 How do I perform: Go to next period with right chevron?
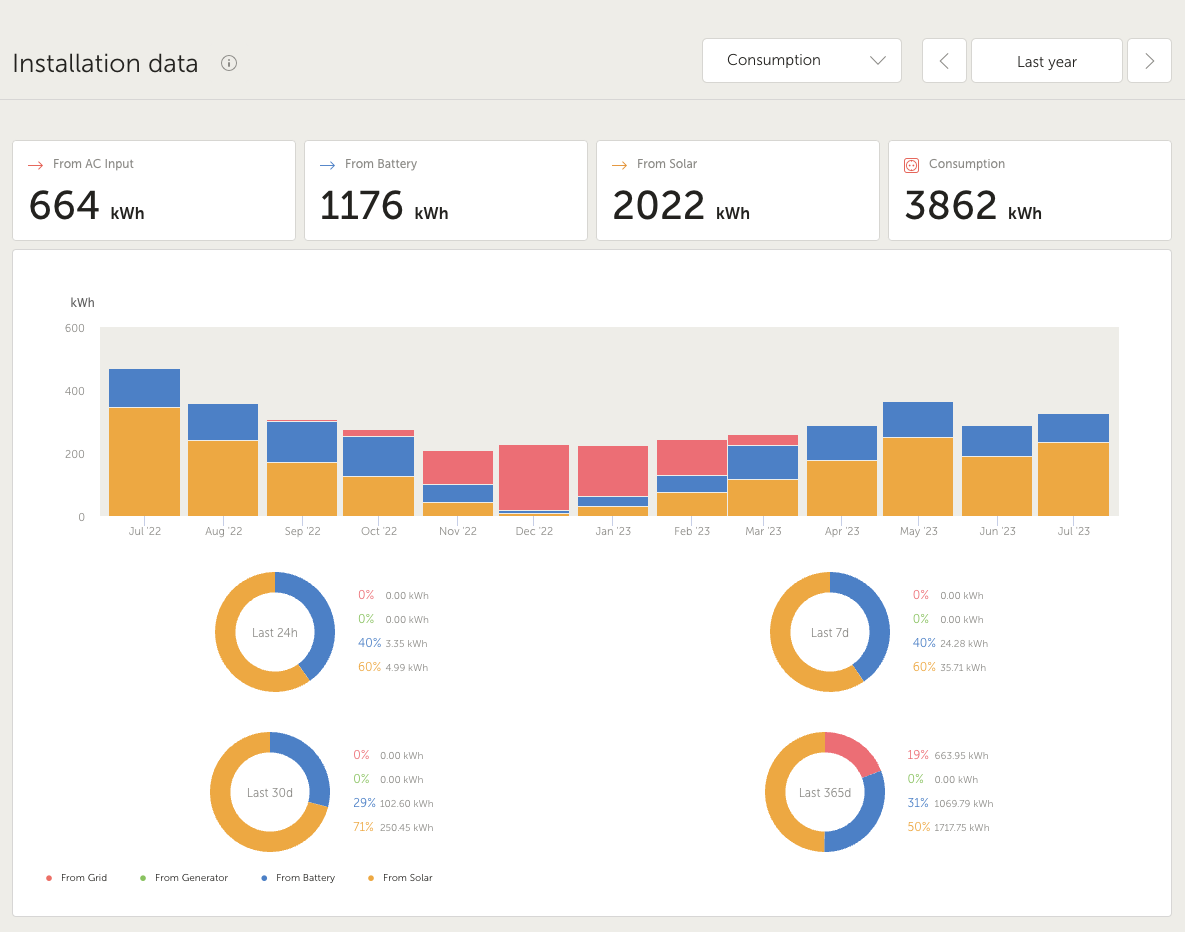(x=1149, y=61)
